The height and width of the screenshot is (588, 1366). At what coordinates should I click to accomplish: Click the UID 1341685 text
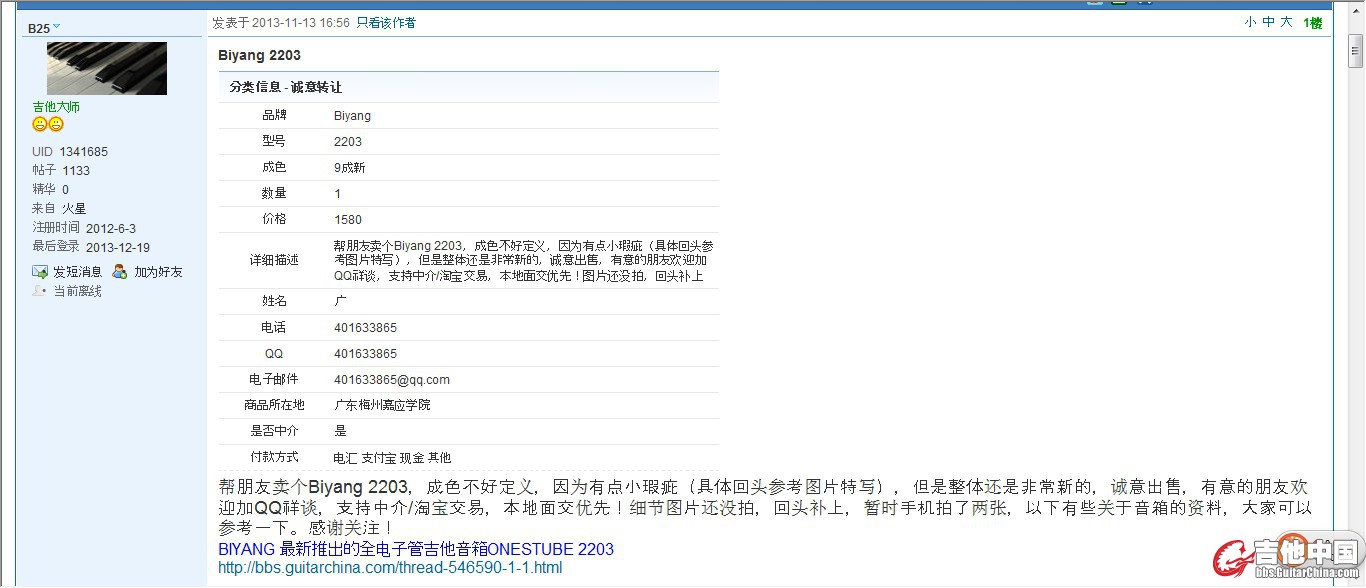70,152
